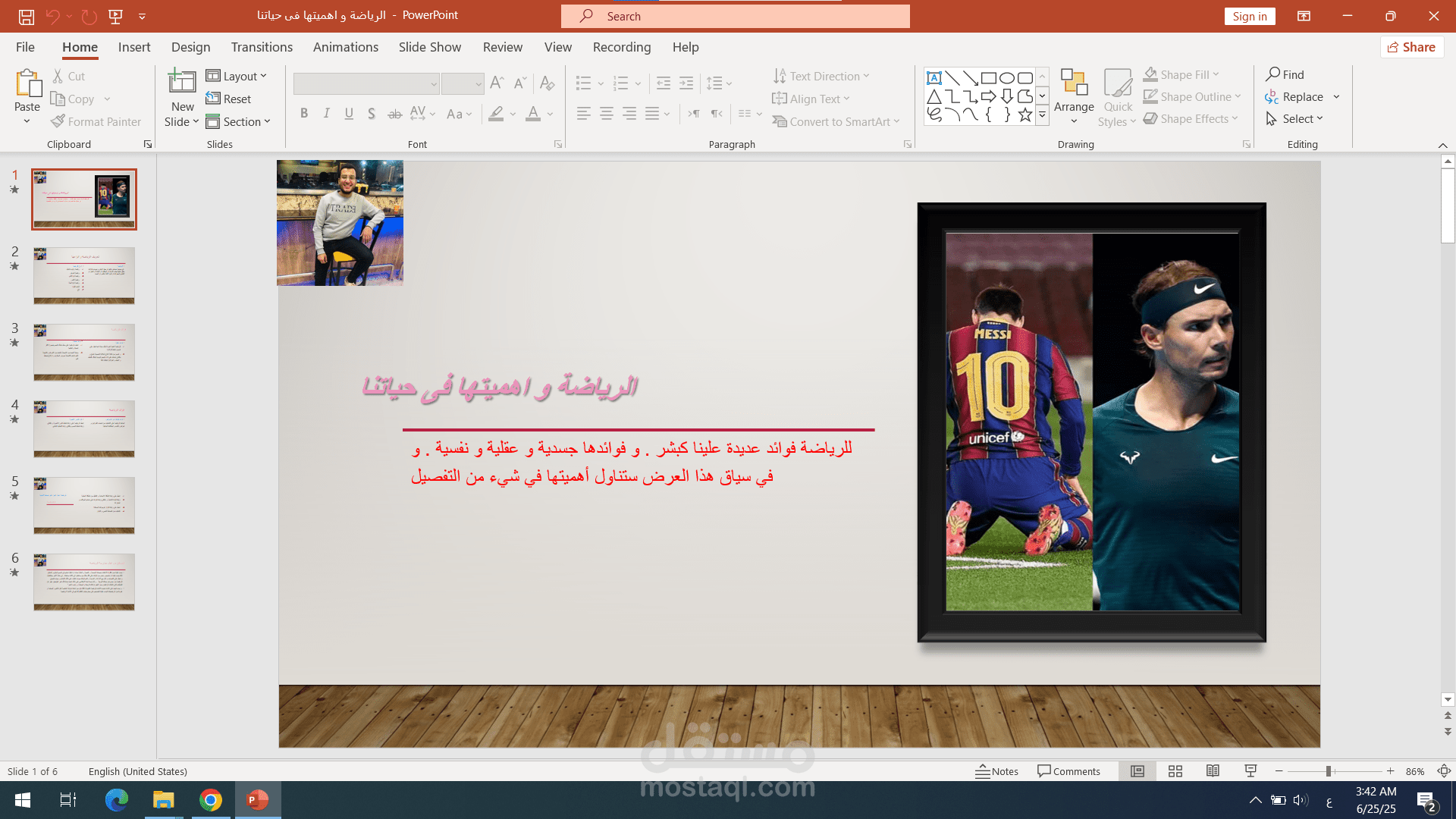Image resolution: width=1456 pixels, height=819 pixels.
Task: Expand the shapes gallery More arrow
Action: [x=1043, y=115]
